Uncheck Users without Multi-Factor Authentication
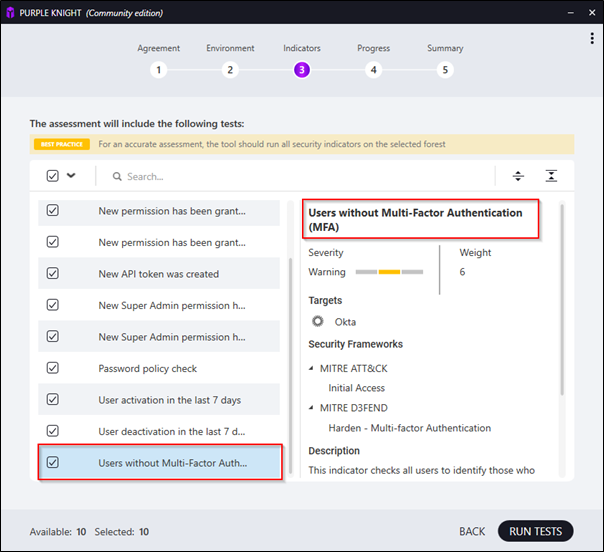604x552 pixels. coord(52,462)
